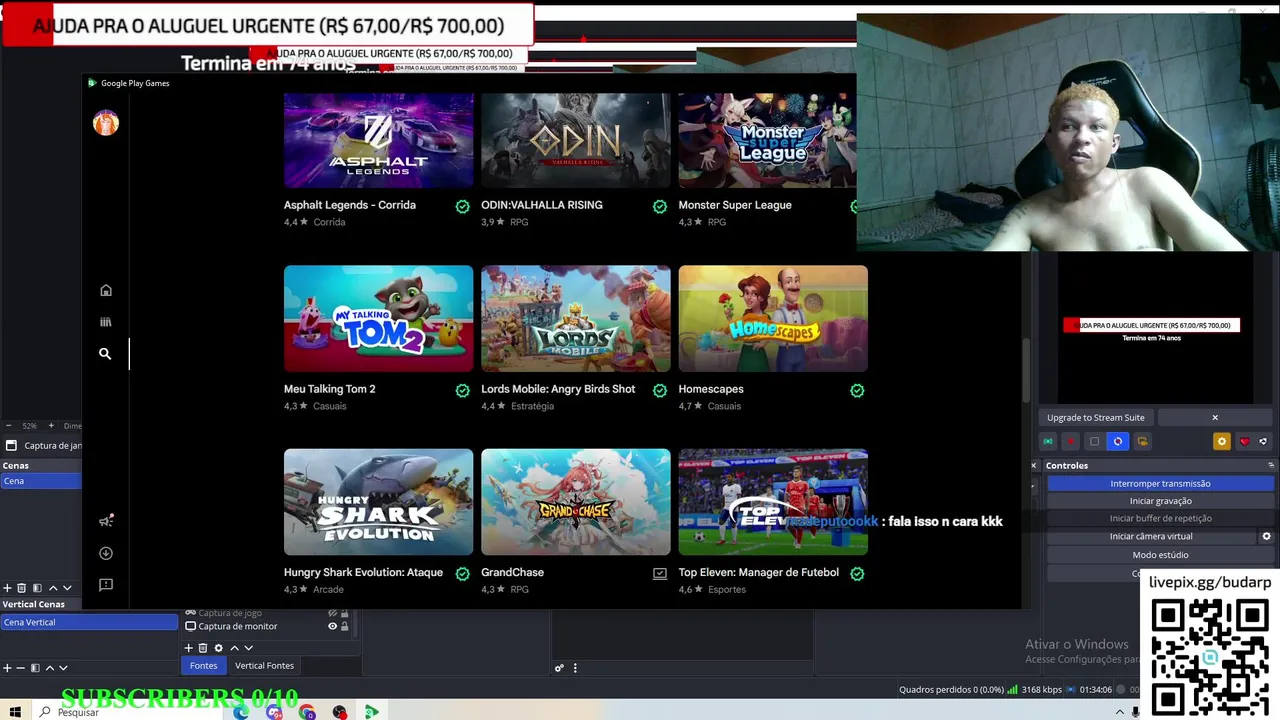Toggle checkmark beside Hungry Shark Evolution: Ataque
Image resolution: width=1280 pixels, height=720 pixels.
click(x=462, y=574)
